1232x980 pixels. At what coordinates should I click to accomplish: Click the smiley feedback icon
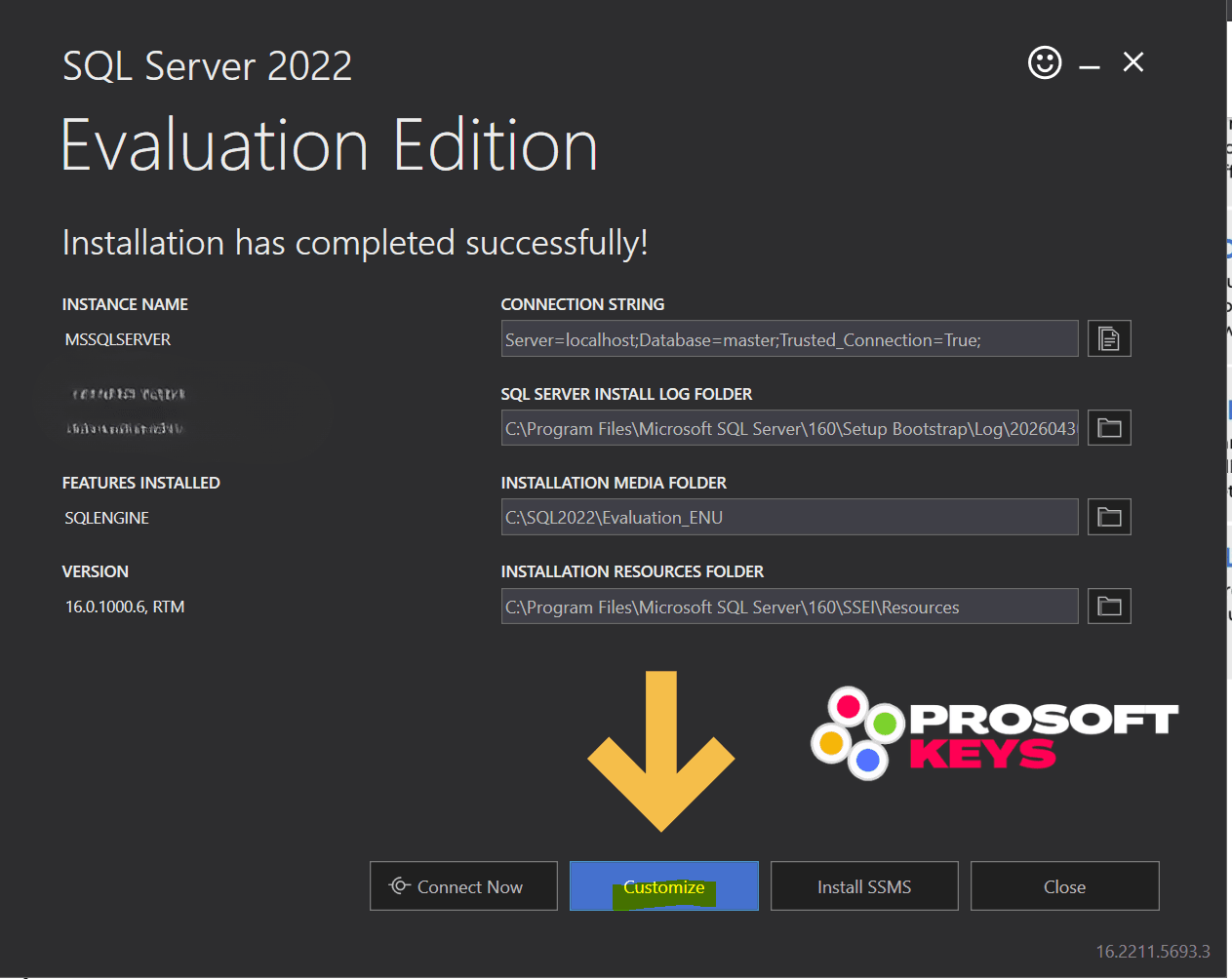1044,62
